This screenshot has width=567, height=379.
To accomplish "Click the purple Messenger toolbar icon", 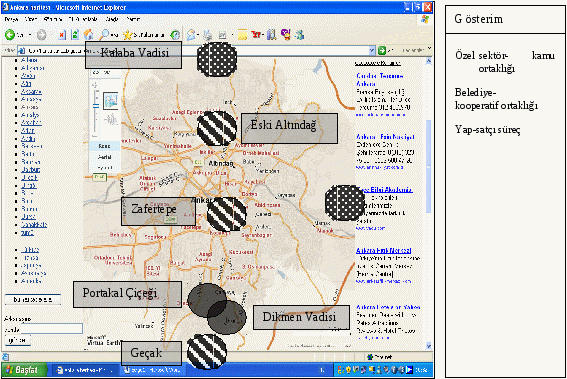I will (286, 35).
